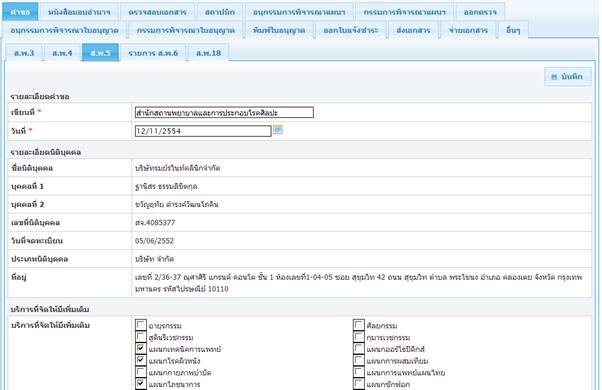Open the รายการ ส.พ.6 sub-tab

153,53
